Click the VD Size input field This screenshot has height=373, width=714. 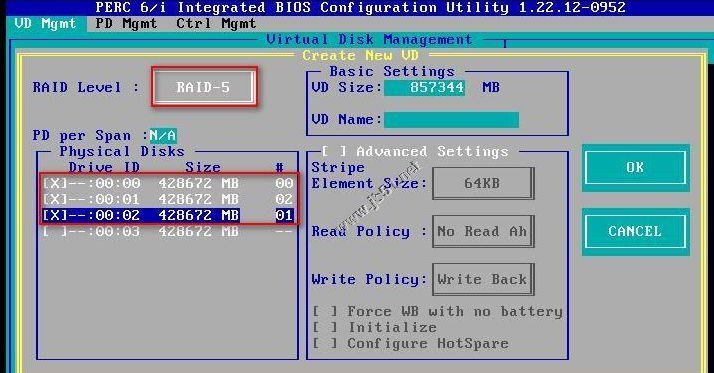[424, 87]
